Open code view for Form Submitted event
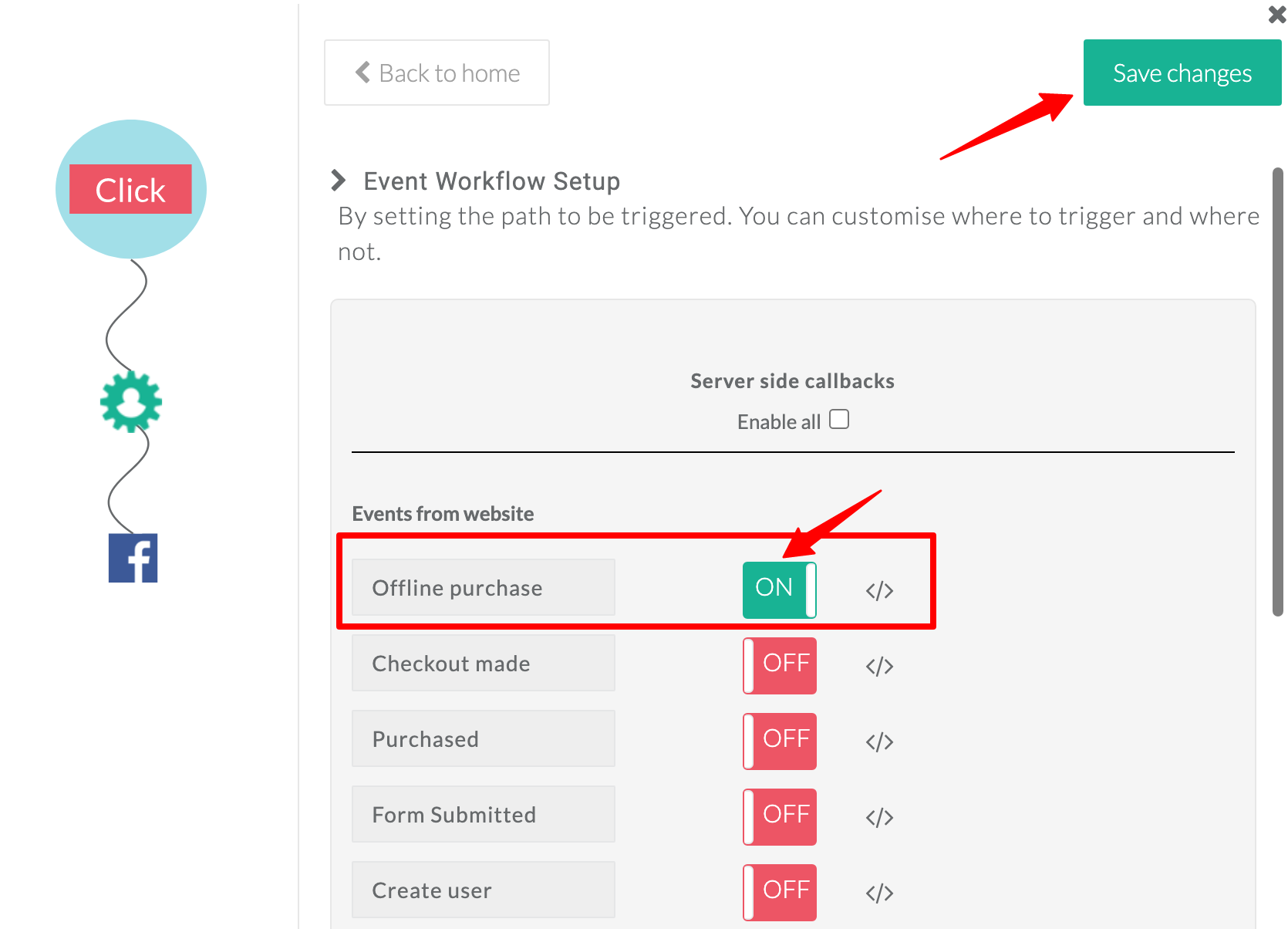The height and width of the screenshot is (929, 1288). pos(878,817)
